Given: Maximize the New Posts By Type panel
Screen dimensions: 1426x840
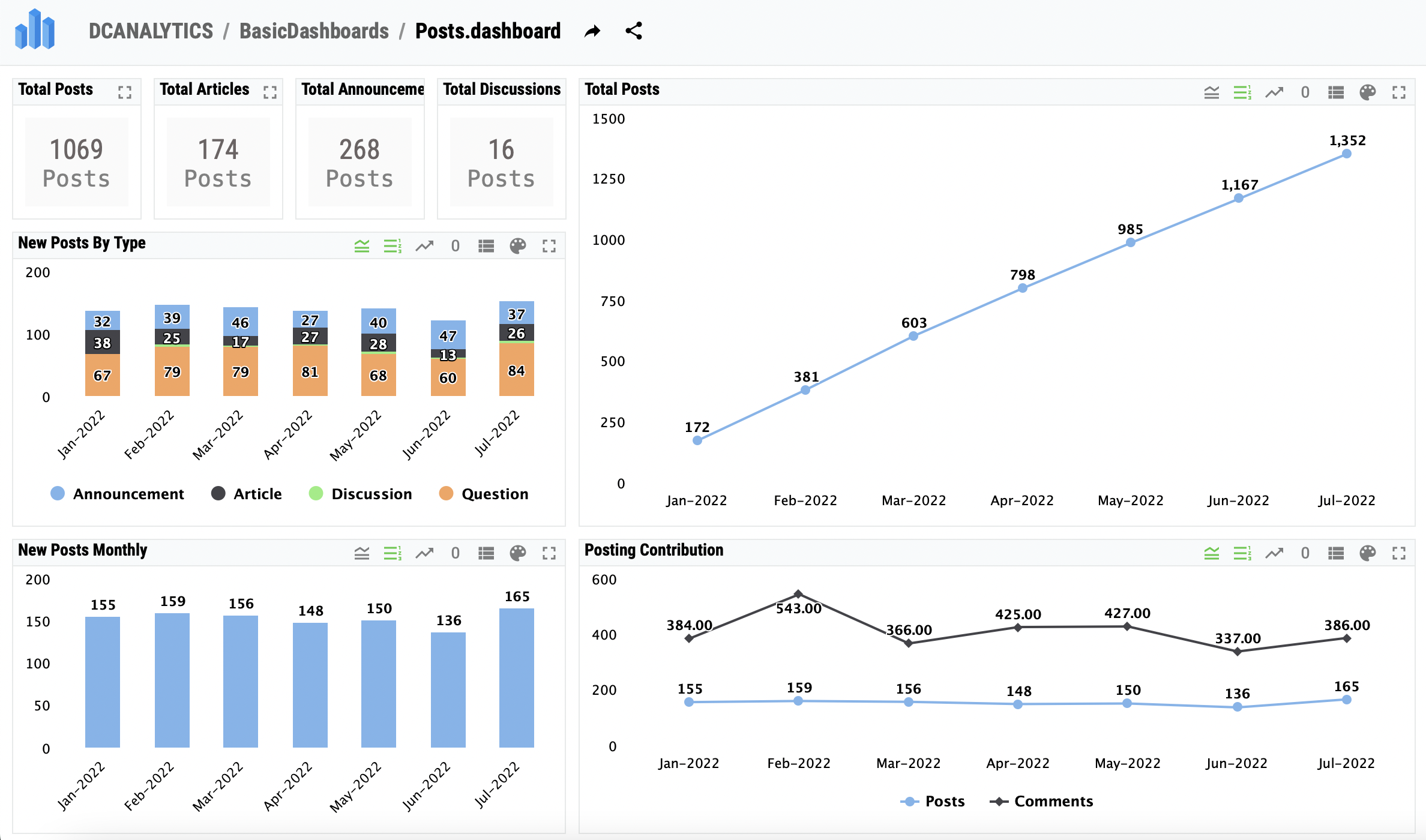Looking at the screenshot, I should coord(549,246).
